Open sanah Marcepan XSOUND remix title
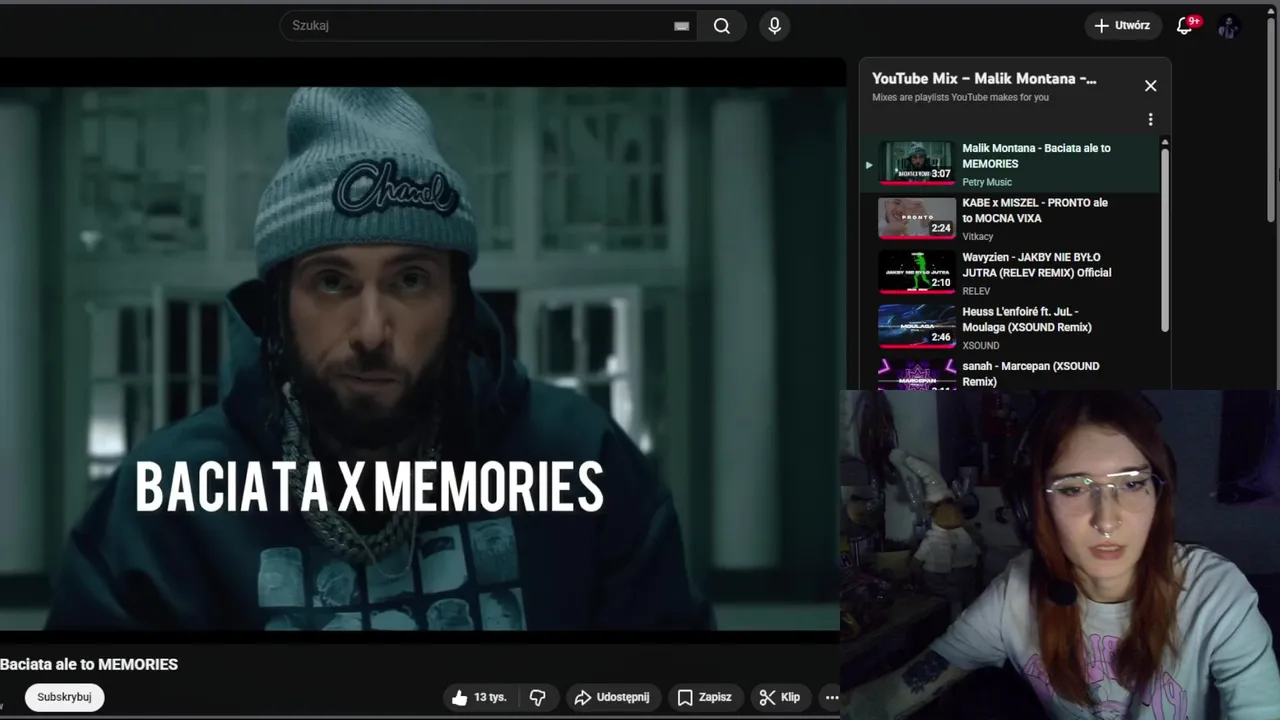Viewport: 1280px width, 720px height. click(1030, 374)
